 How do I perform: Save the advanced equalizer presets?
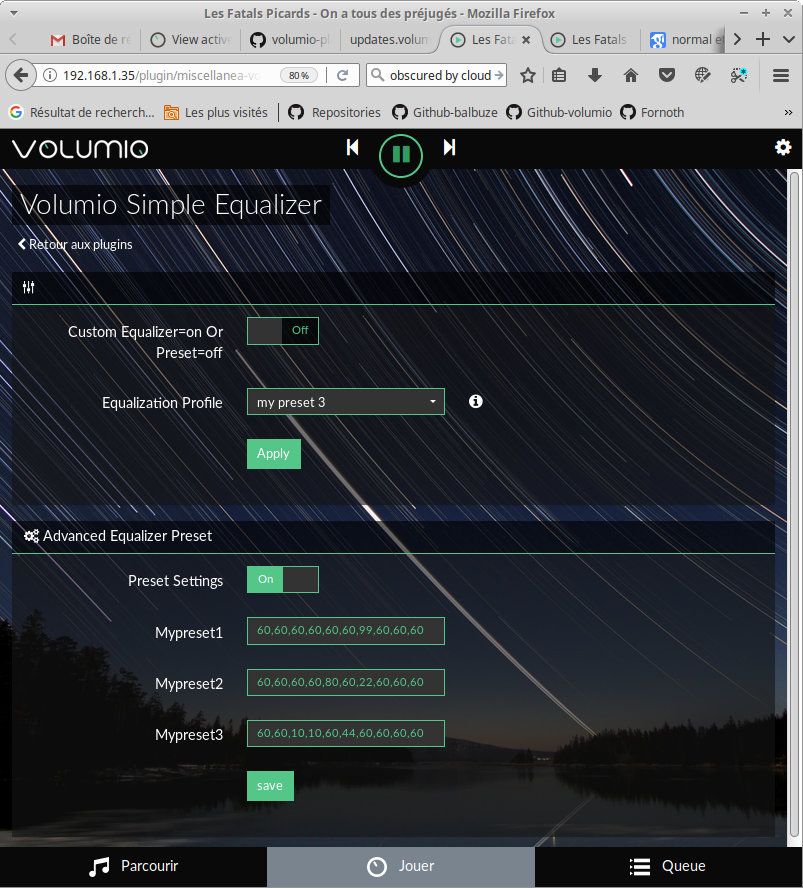tap(270, 785)
